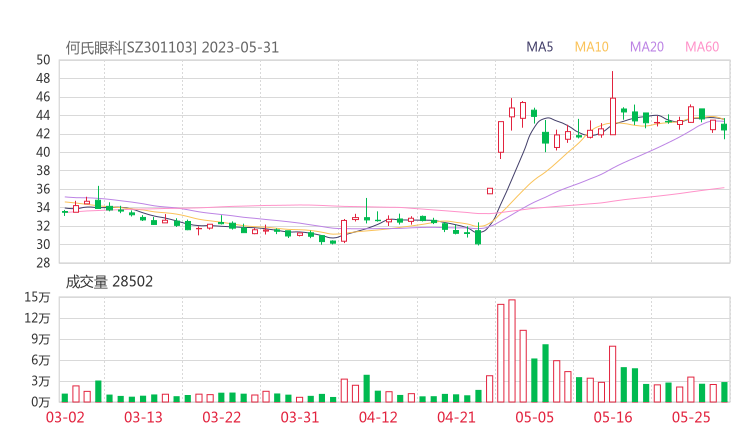
Task: Click the 36 price axis label
Action: pyautogui.click(x=43, y=189)
